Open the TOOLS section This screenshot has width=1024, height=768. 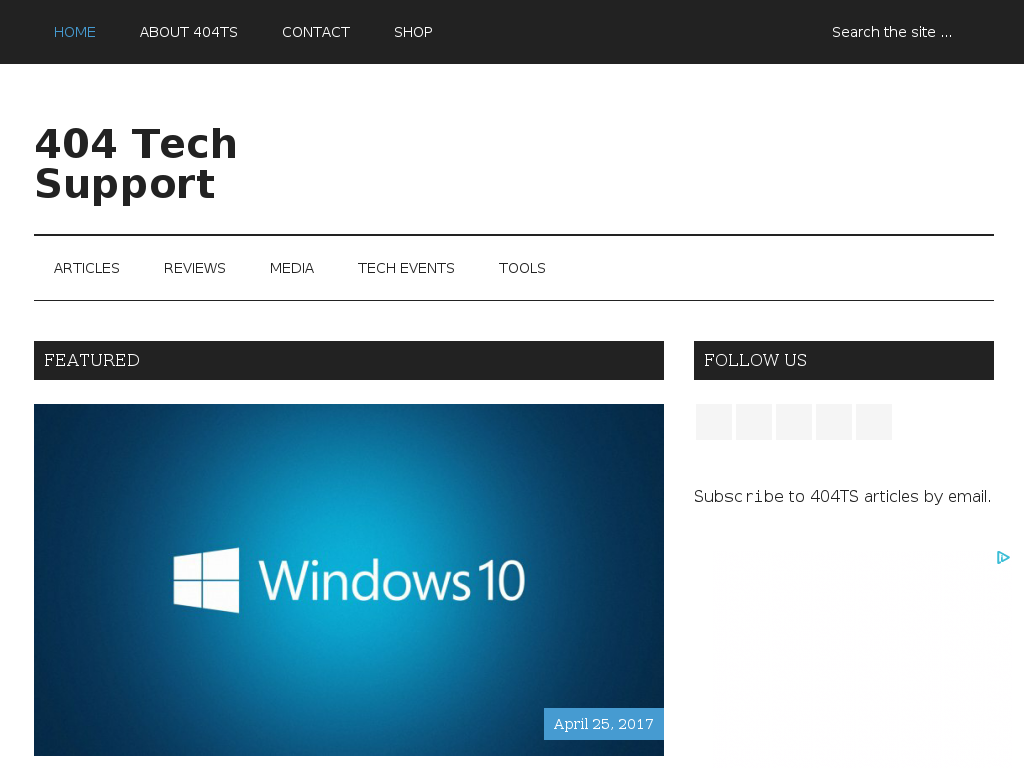click(x=522, y=268)
